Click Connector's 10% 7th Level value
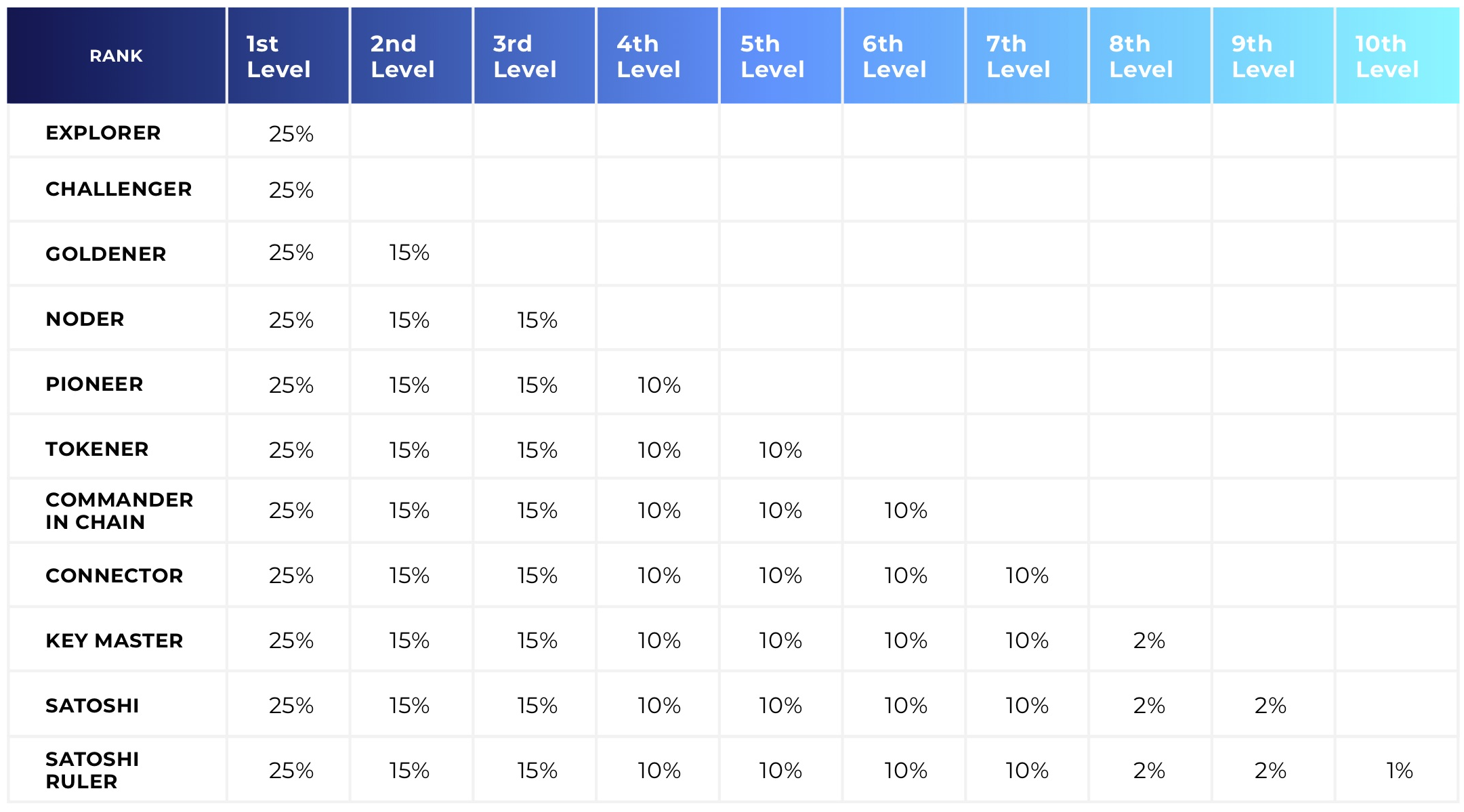1464x812 pixels. [x=1026, y=576]
